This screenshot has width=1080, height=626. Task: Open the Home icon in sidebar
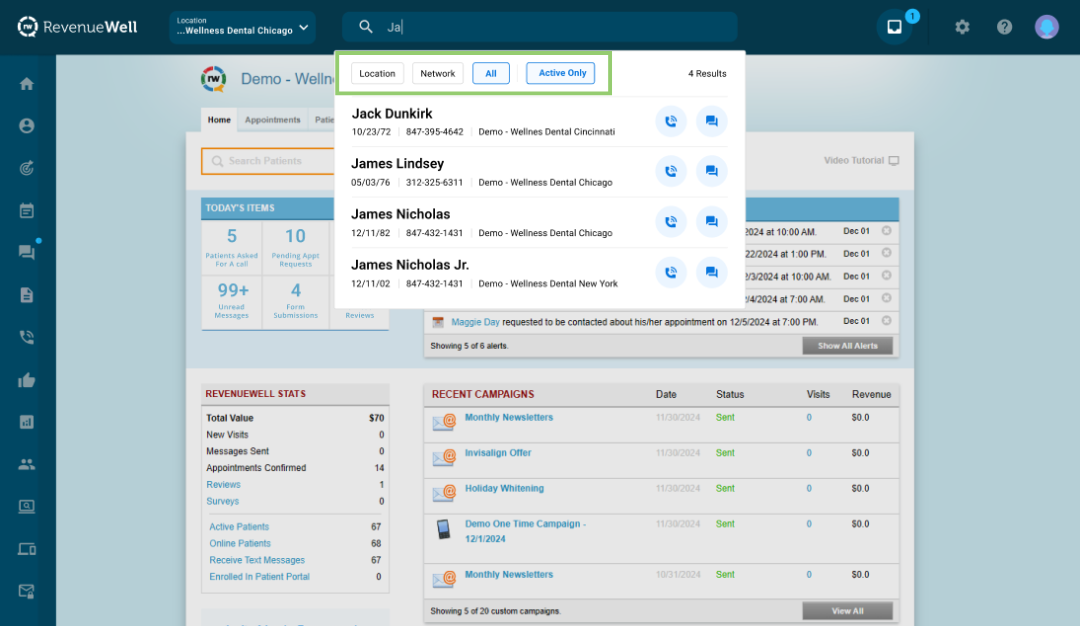[x=26, y=84]
